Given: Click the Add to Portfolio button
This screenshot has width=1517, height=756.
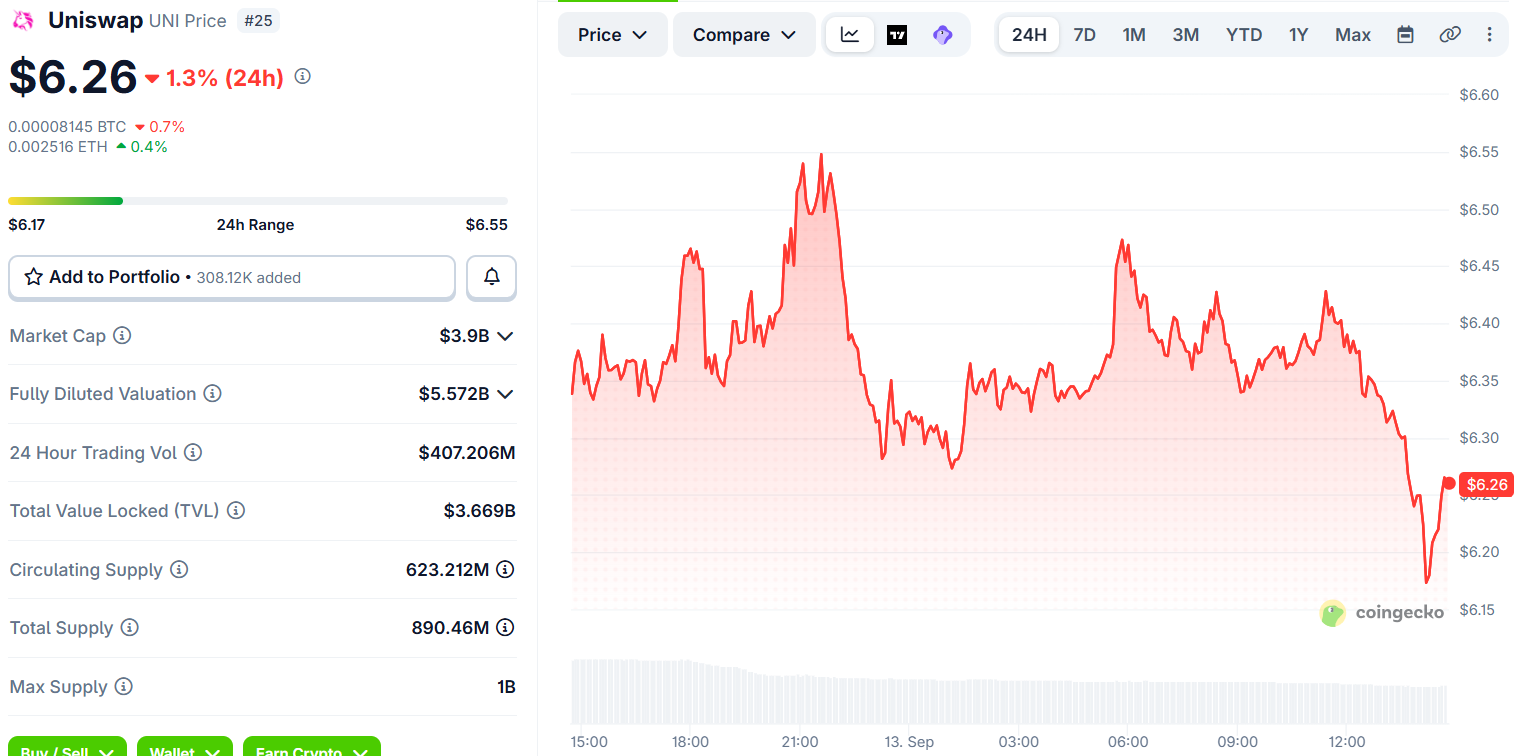Looking at the screenshot, I should click(x=232, y=277).
